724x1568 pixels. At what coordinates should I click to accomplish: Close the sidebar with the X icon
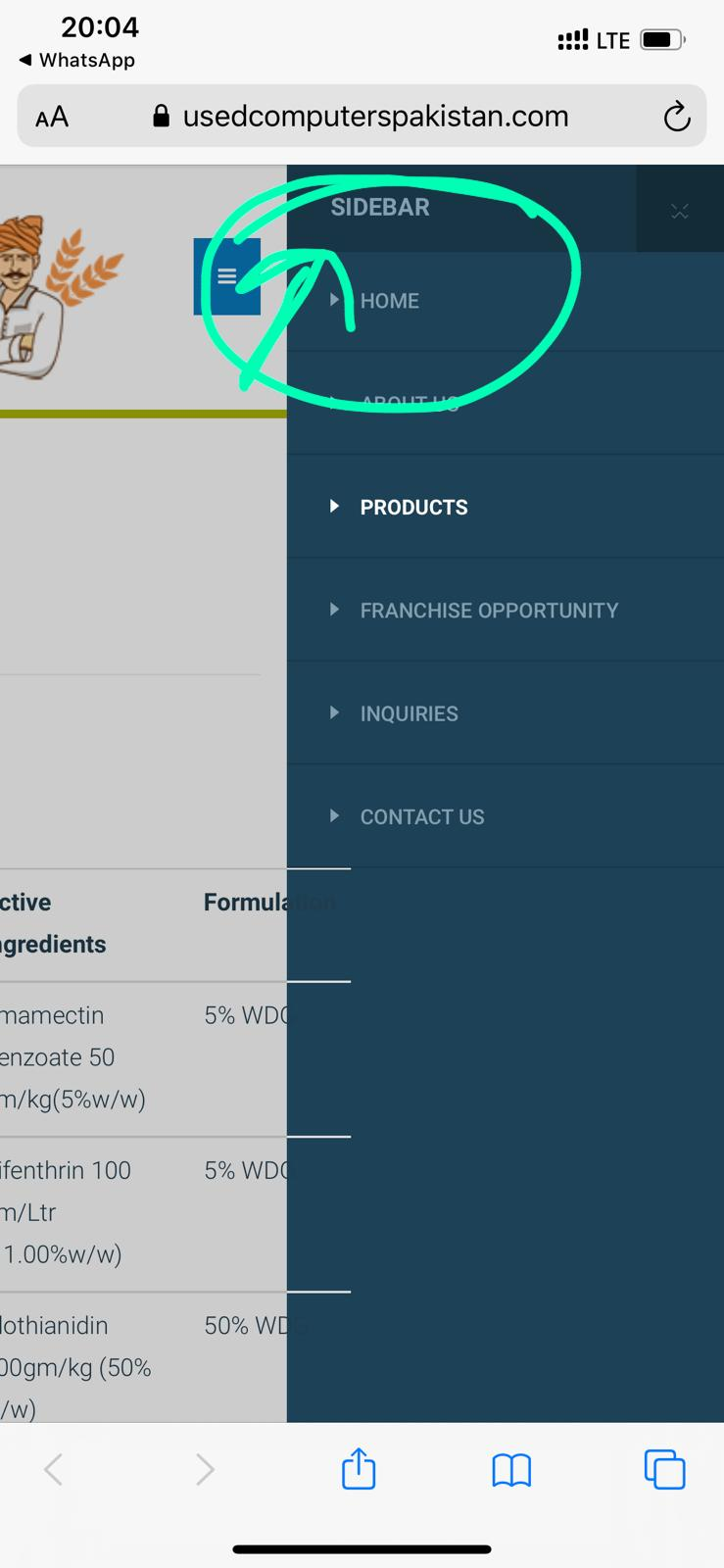coord(680,211)
